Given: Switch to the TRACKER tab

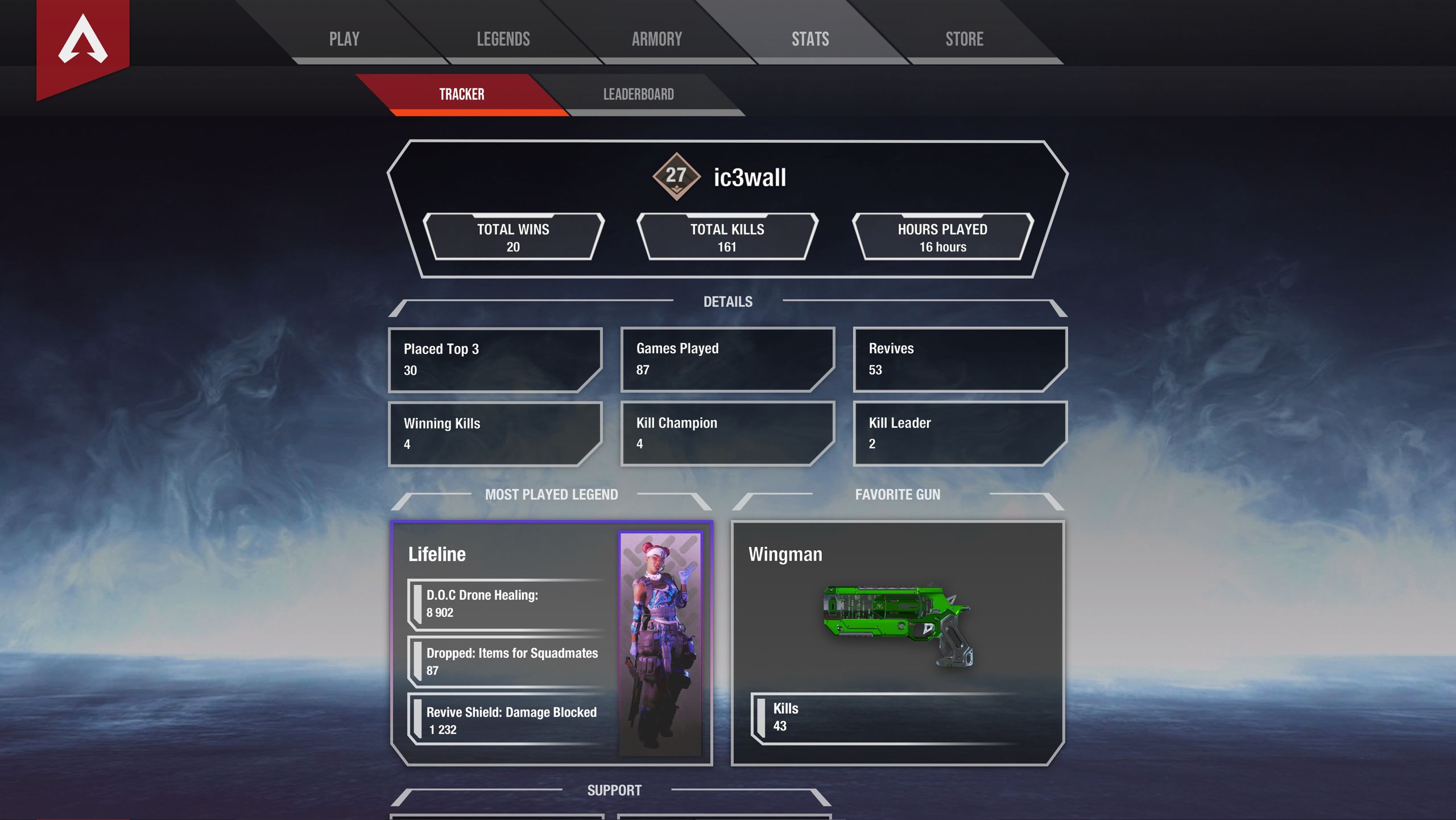Looking at the screenshot, I should coord(461,93).
